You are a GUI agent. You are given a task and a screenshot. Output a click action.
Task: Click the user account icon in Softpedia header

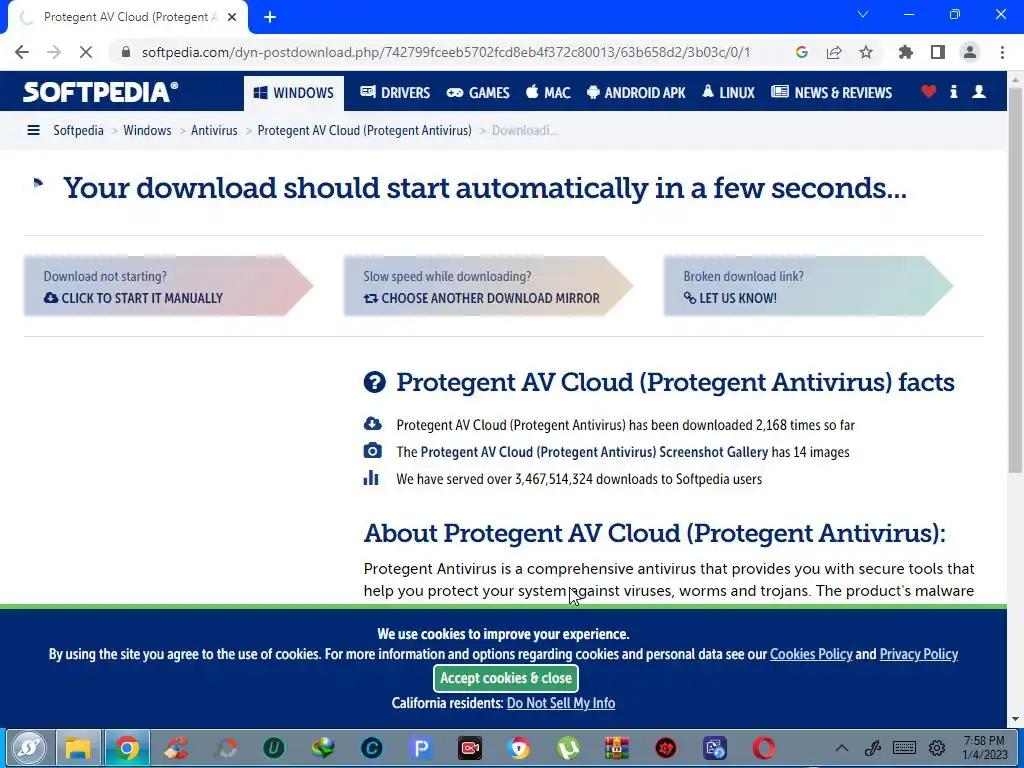pos(979,92)
